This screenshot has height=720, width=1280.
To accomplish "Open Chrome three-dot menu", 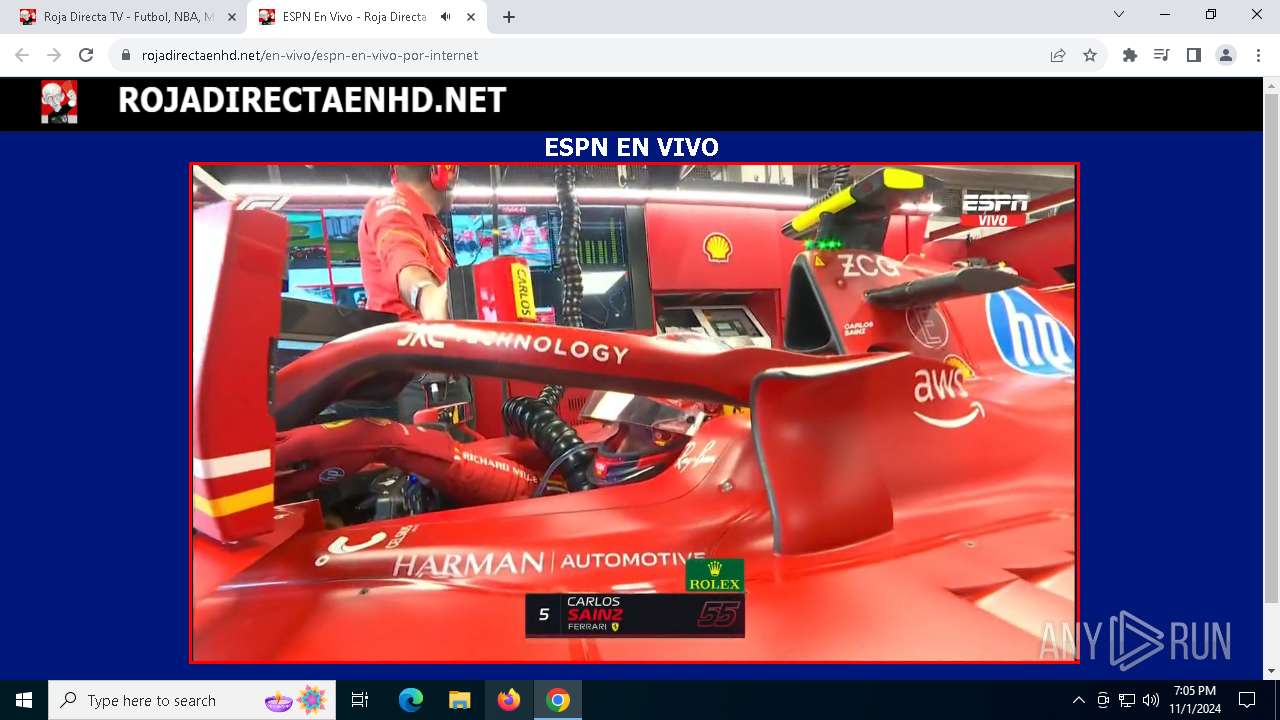I will tap(1258, 56).
